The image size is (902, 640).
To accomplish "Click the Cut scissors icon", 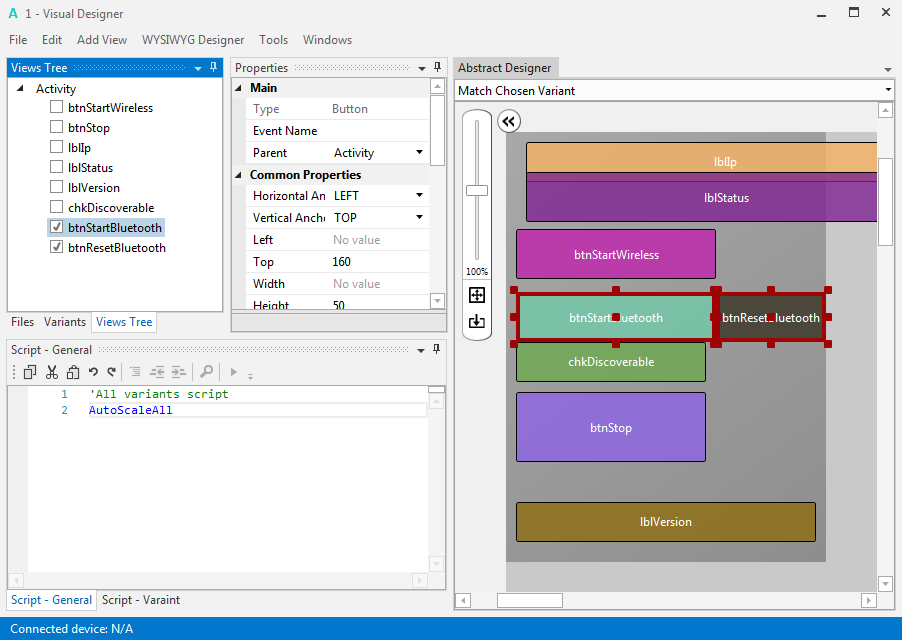I will (52, 372).
